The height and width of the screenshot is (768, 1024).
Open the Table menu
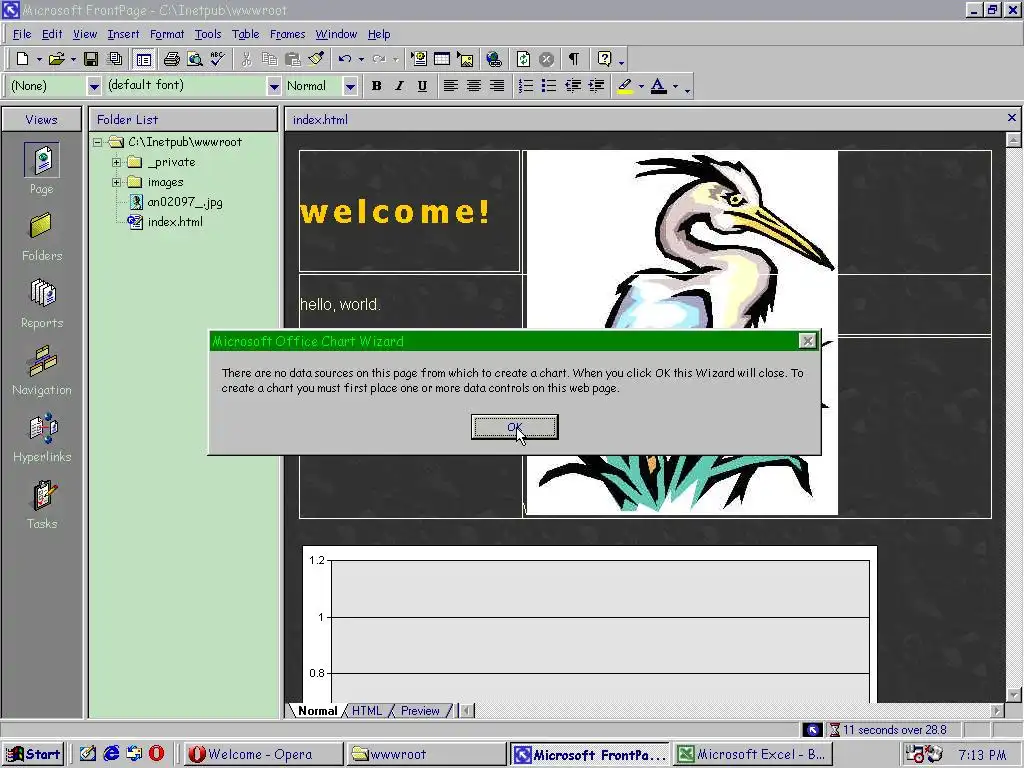pyautogui.click(x=246, y=34)
